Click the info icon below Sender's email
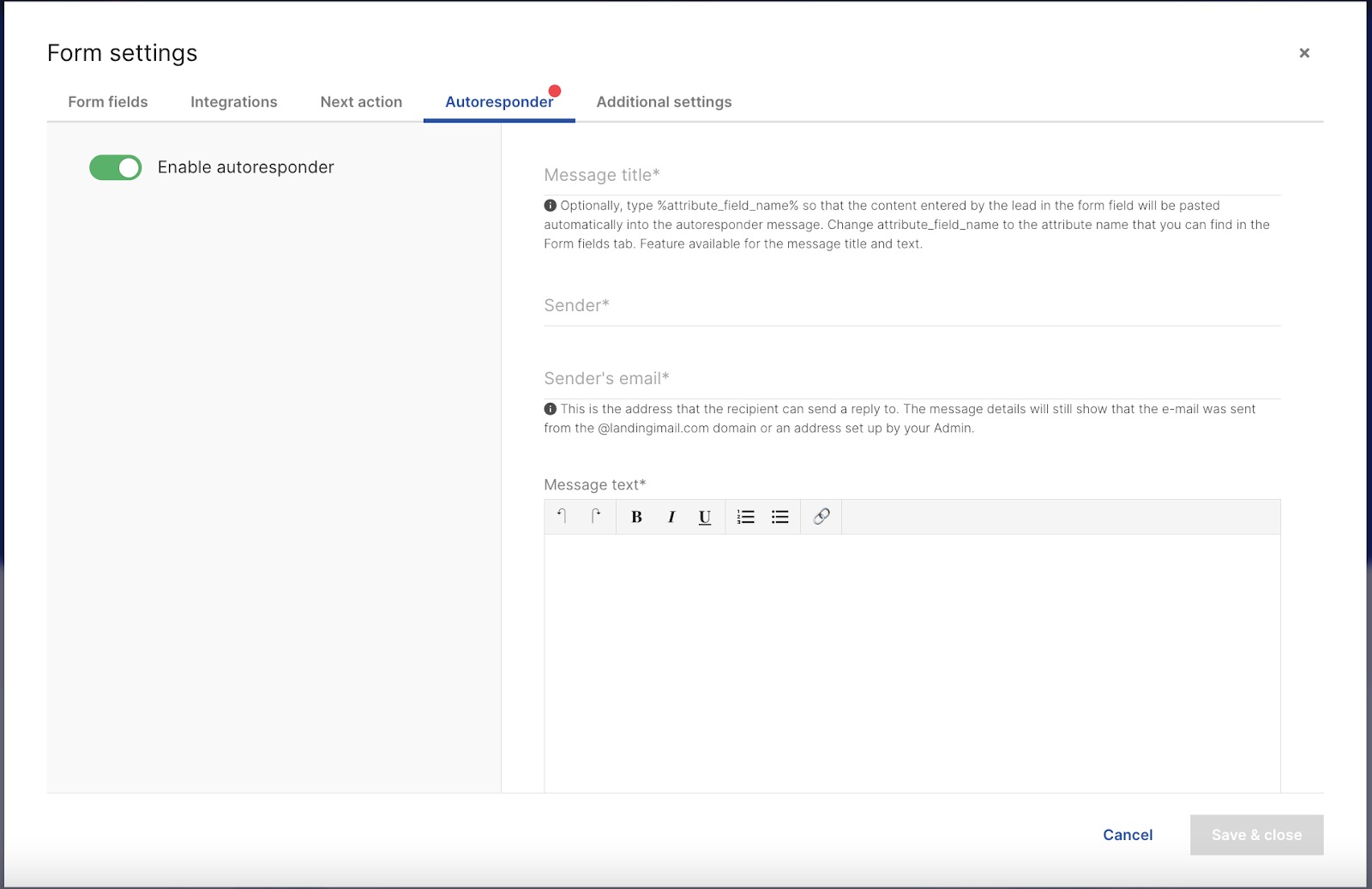This screenshot has width=1372, height=889. 550,409
